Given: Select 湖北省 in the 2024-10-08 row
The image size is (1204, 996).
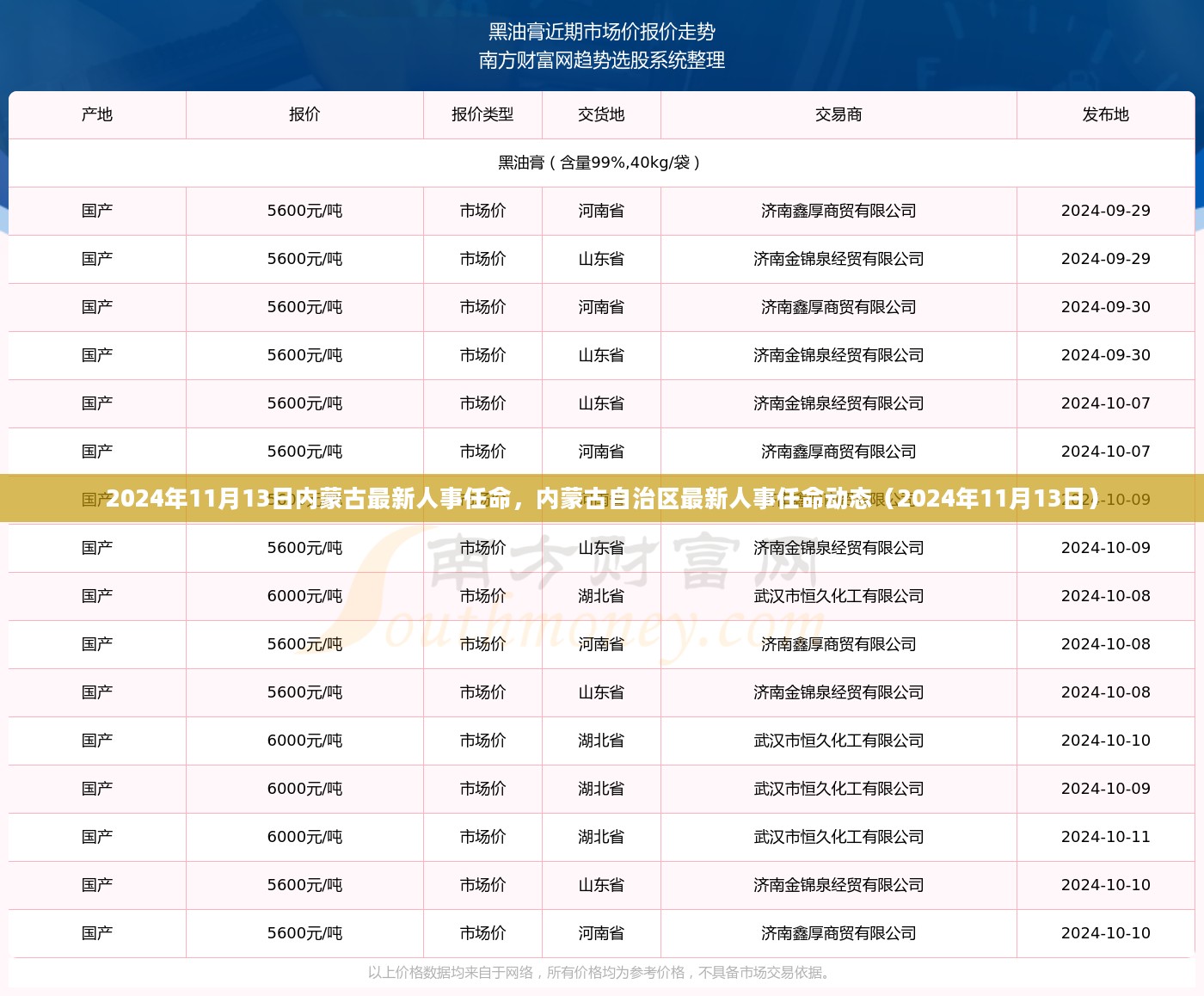Looking at the screenshot, I should click(x=601, y=596).
